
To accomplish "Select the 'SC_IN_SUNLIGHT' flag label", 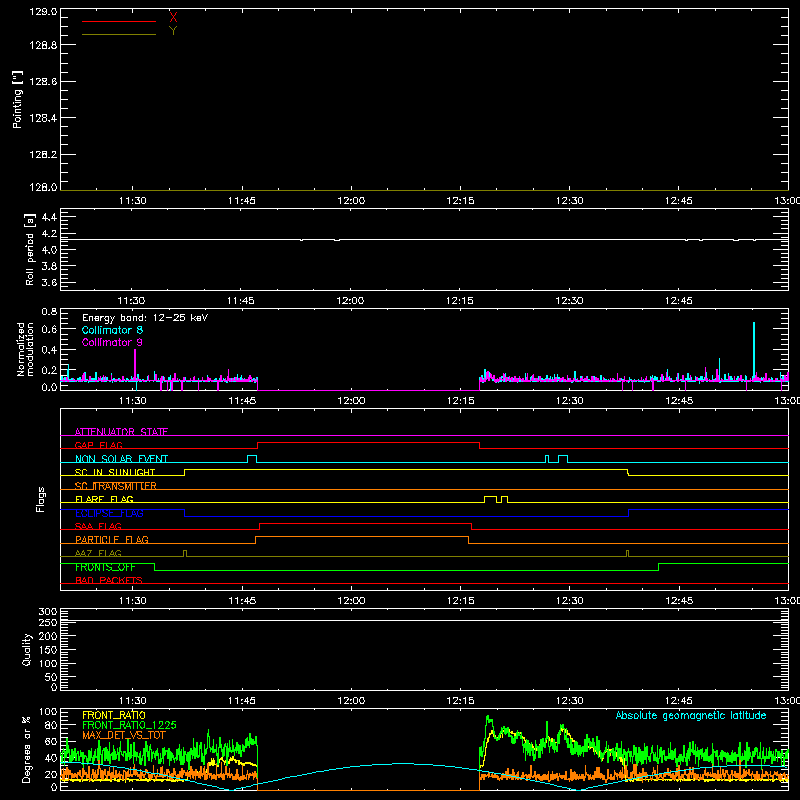I will [115, 472].
